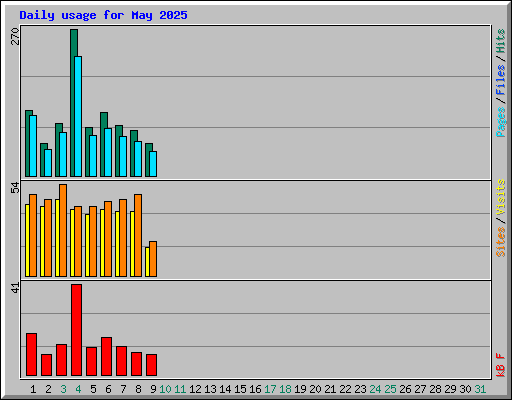Click day label 9 on the x-axis
Image resolution: width=512 pixels, height=400 pixels.
click(153, 389)
